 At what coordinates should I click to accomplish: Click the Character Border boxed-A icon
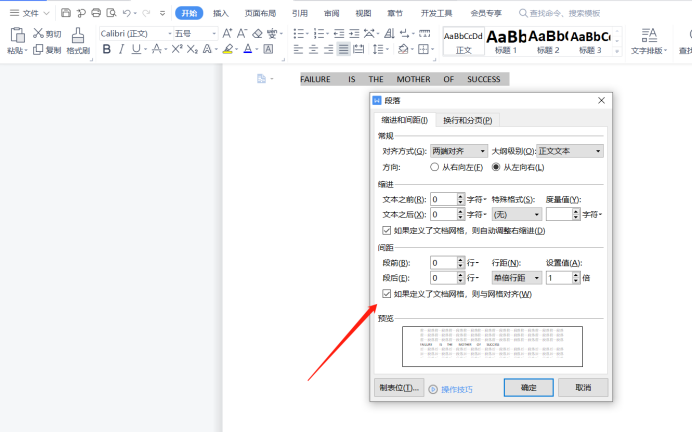coord(268,49)
